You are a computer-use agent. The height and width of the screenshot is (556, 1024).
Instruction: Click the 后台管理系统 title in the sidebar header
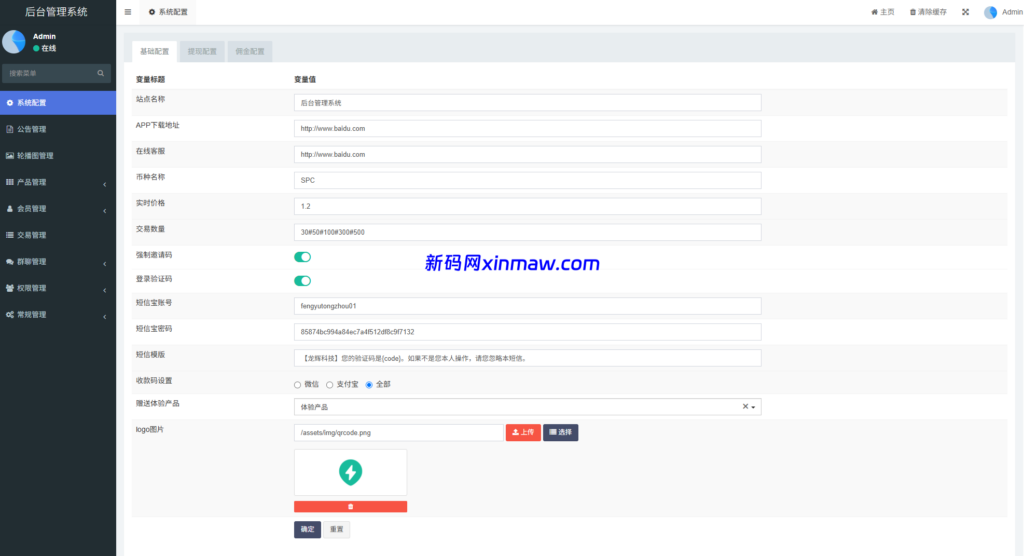[56, 12]
